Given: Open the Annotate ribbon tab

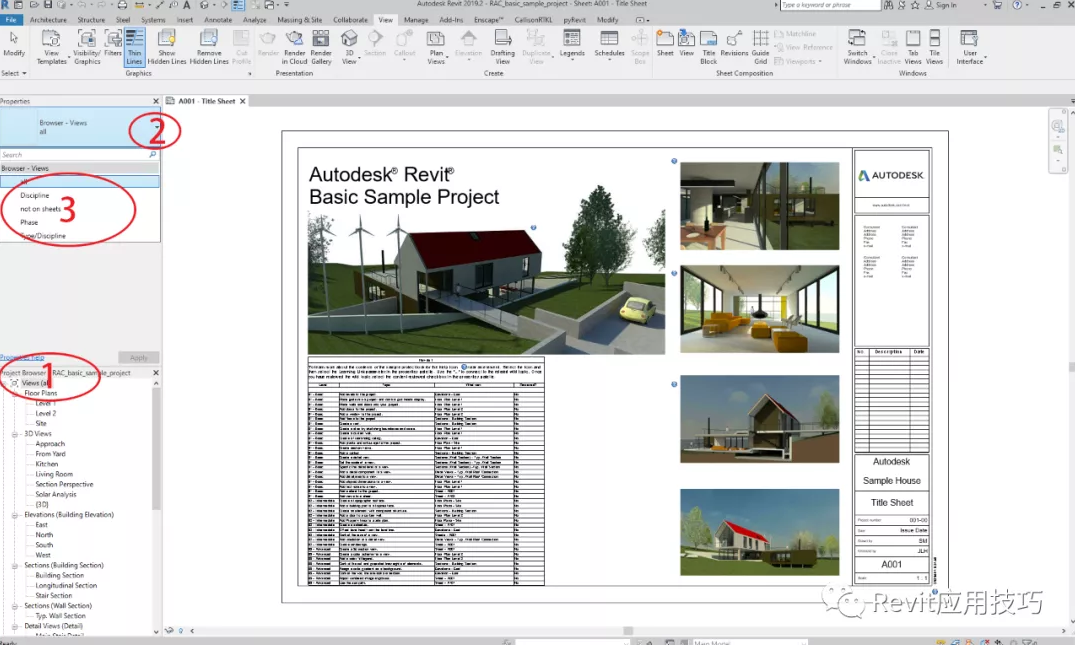Looking at the screenshot, I should click(x=217, y=19).
